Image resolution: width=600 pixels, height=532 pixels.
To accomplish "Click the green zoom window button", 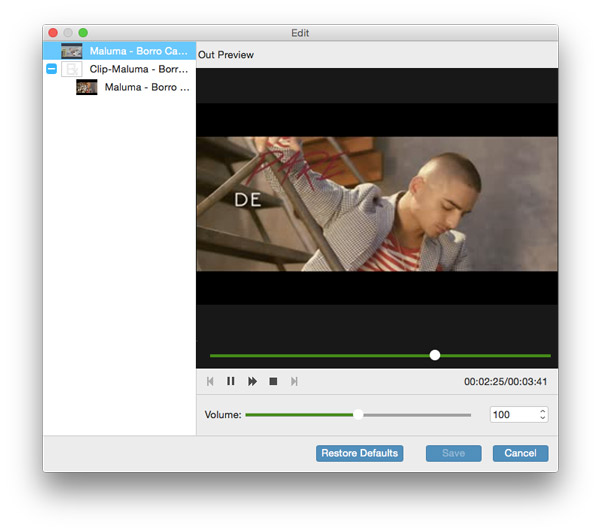I will tap(83, 33).
